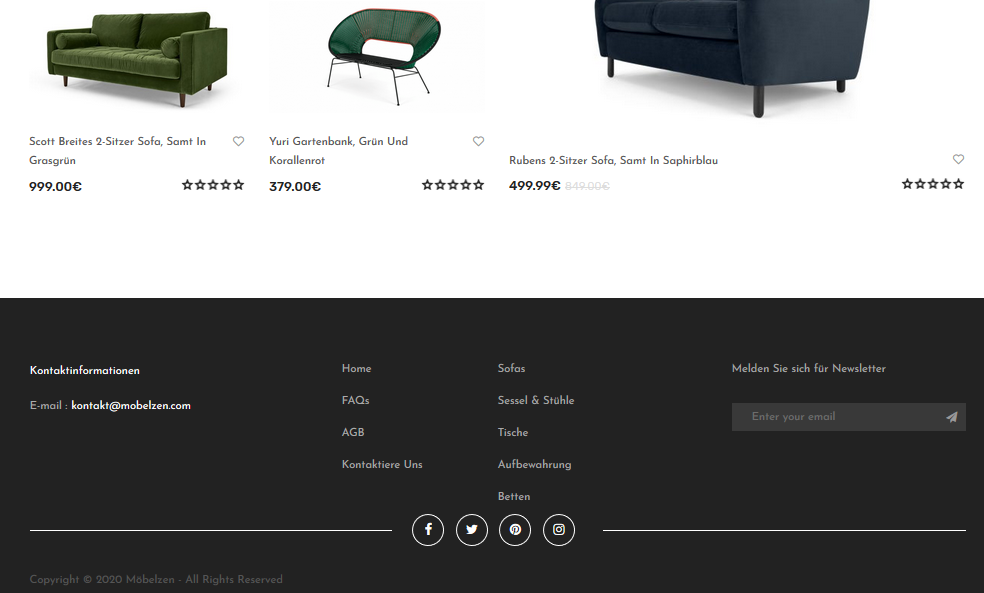Add Scott sofa to wishlist heart
This screenshot has width=984, height=593.
point(238,141)
